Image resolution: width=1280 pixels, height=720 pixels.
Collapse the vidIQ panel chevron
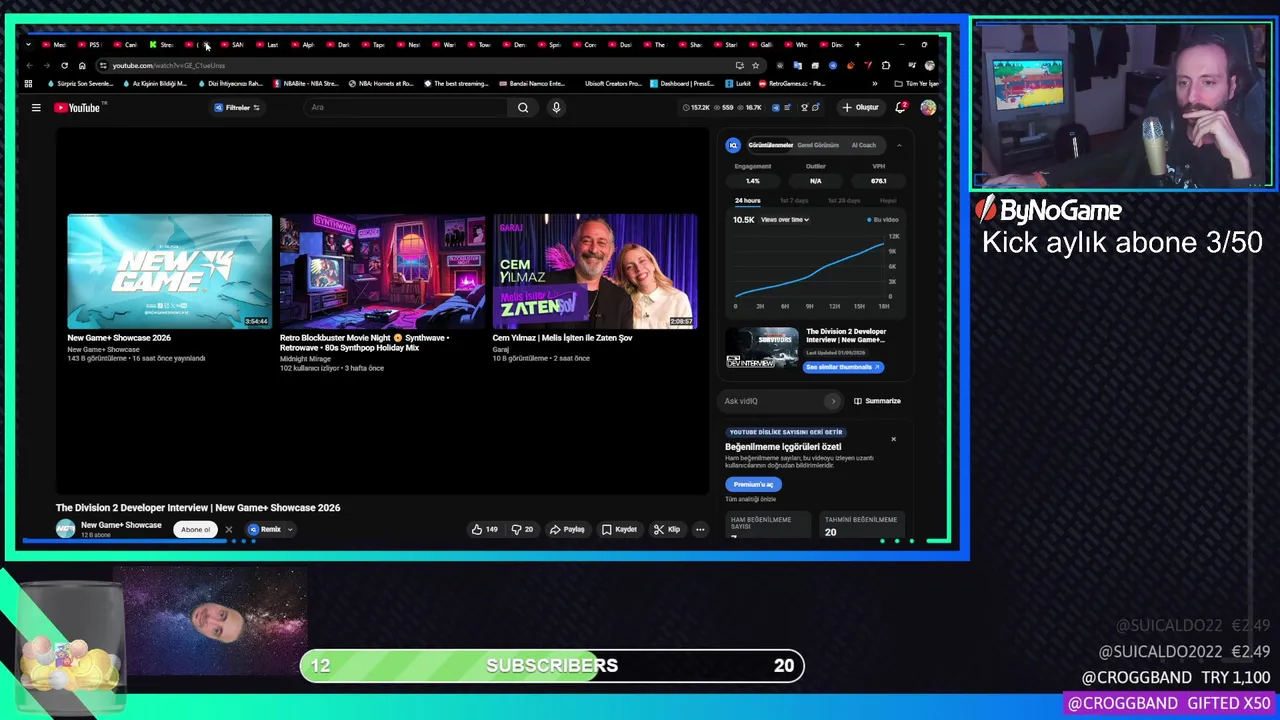pos(898,145)
